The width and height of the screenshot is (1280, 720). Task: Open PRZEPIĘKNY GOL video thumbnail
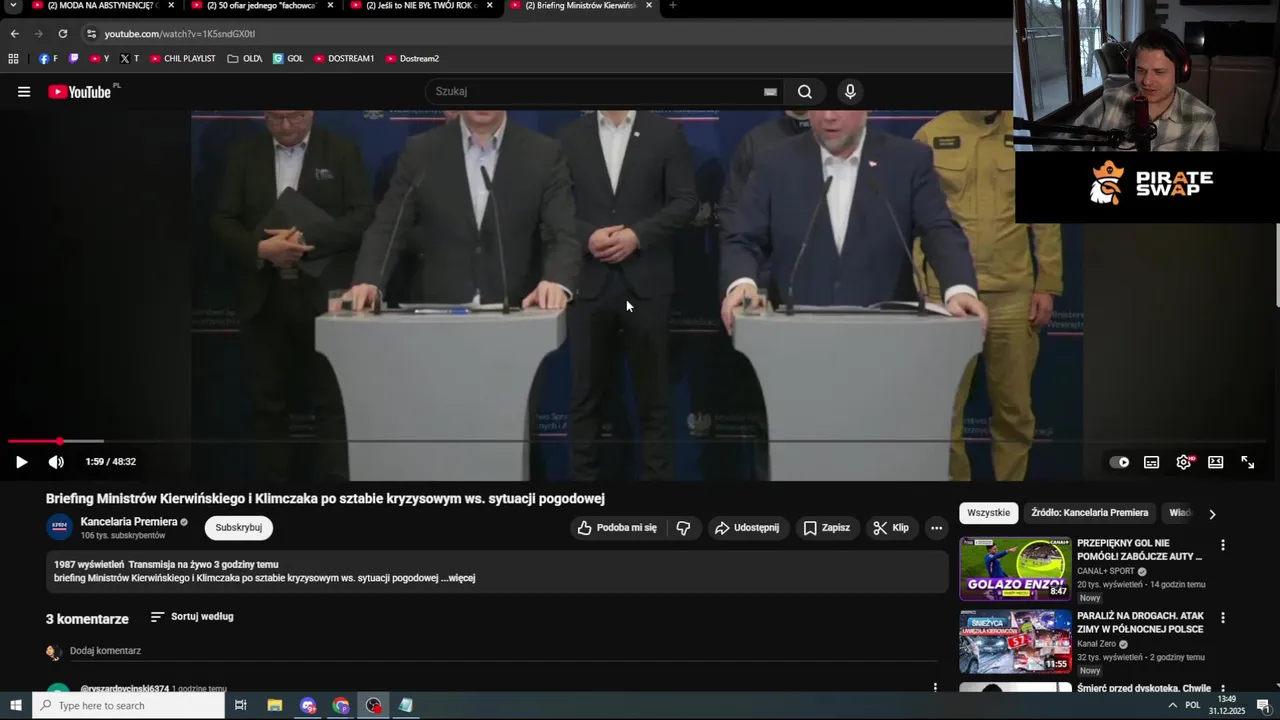[x=1015, y=569]
